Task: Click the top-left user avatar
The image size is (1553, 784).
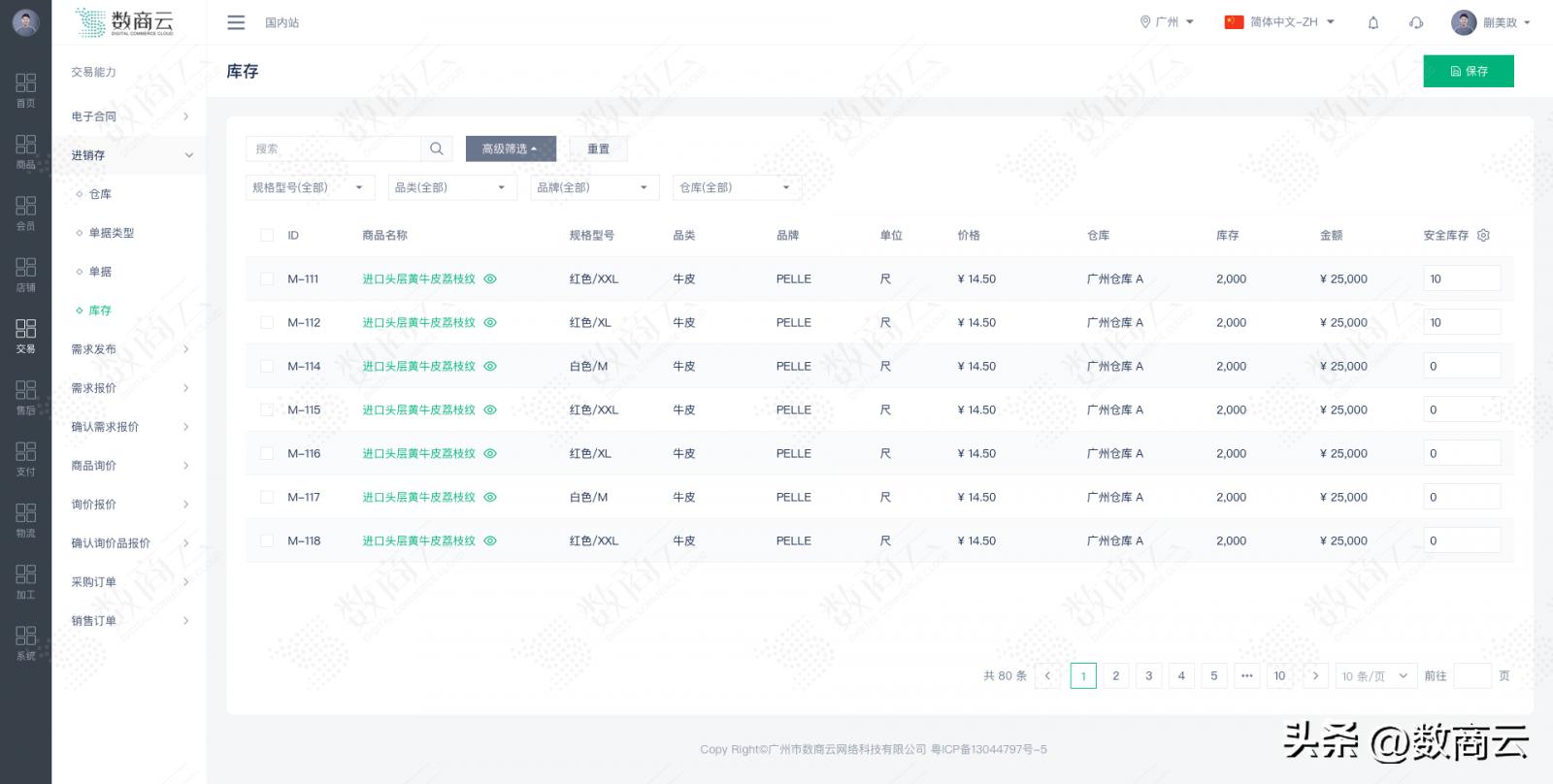Action: (25, 22)
